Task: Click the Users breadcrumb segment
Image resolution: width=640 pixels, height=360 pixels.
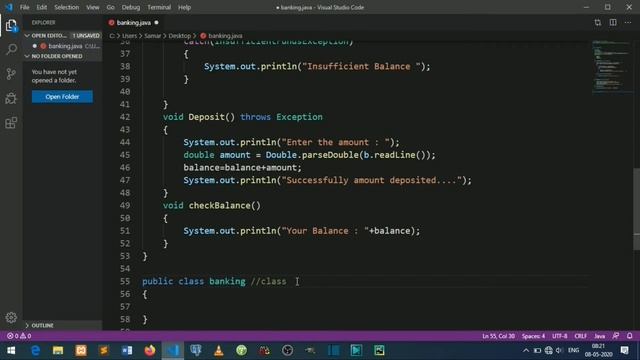Action: point(129,36)
